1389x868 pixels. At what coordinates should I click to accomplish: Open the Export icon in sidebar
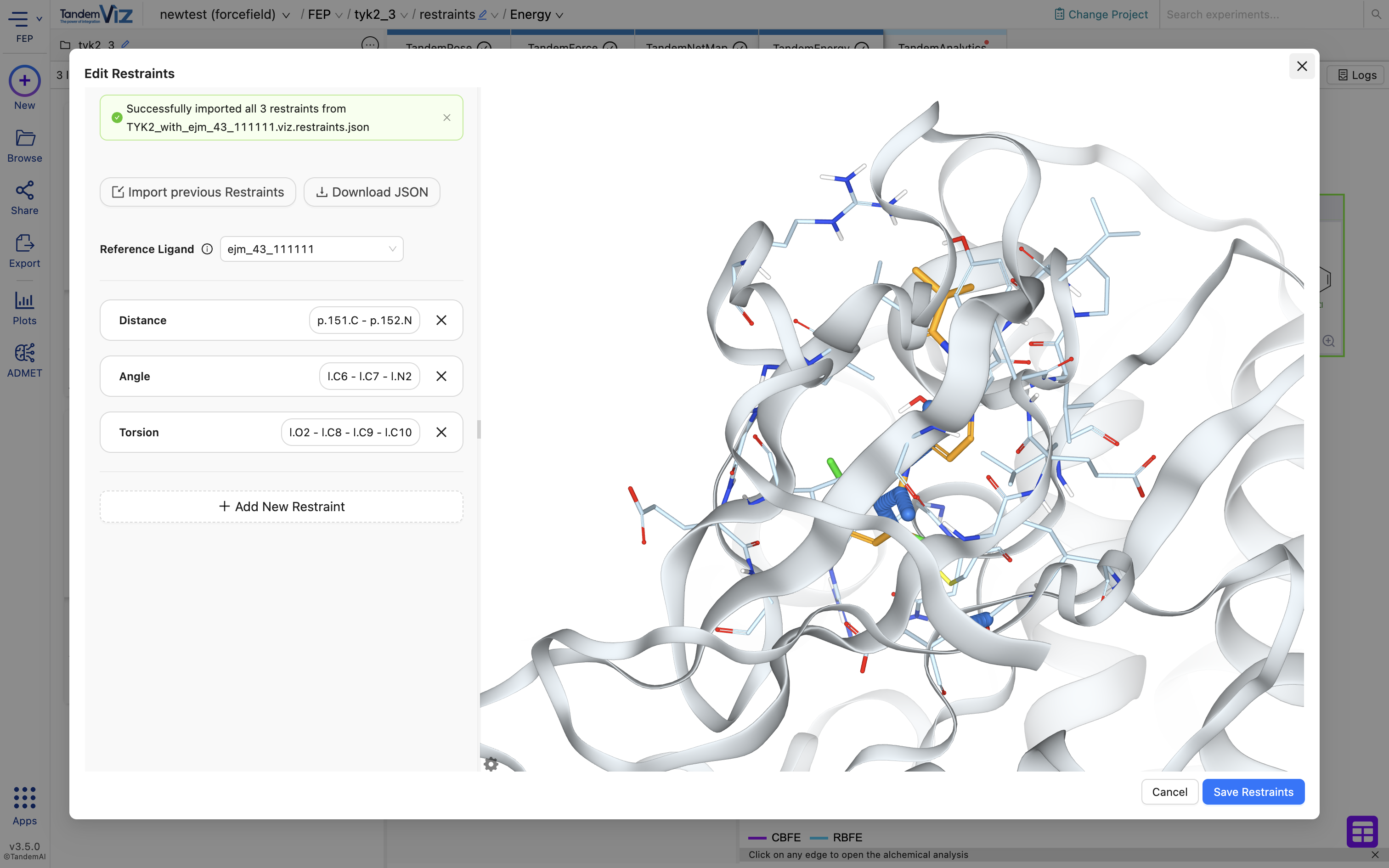24,243
